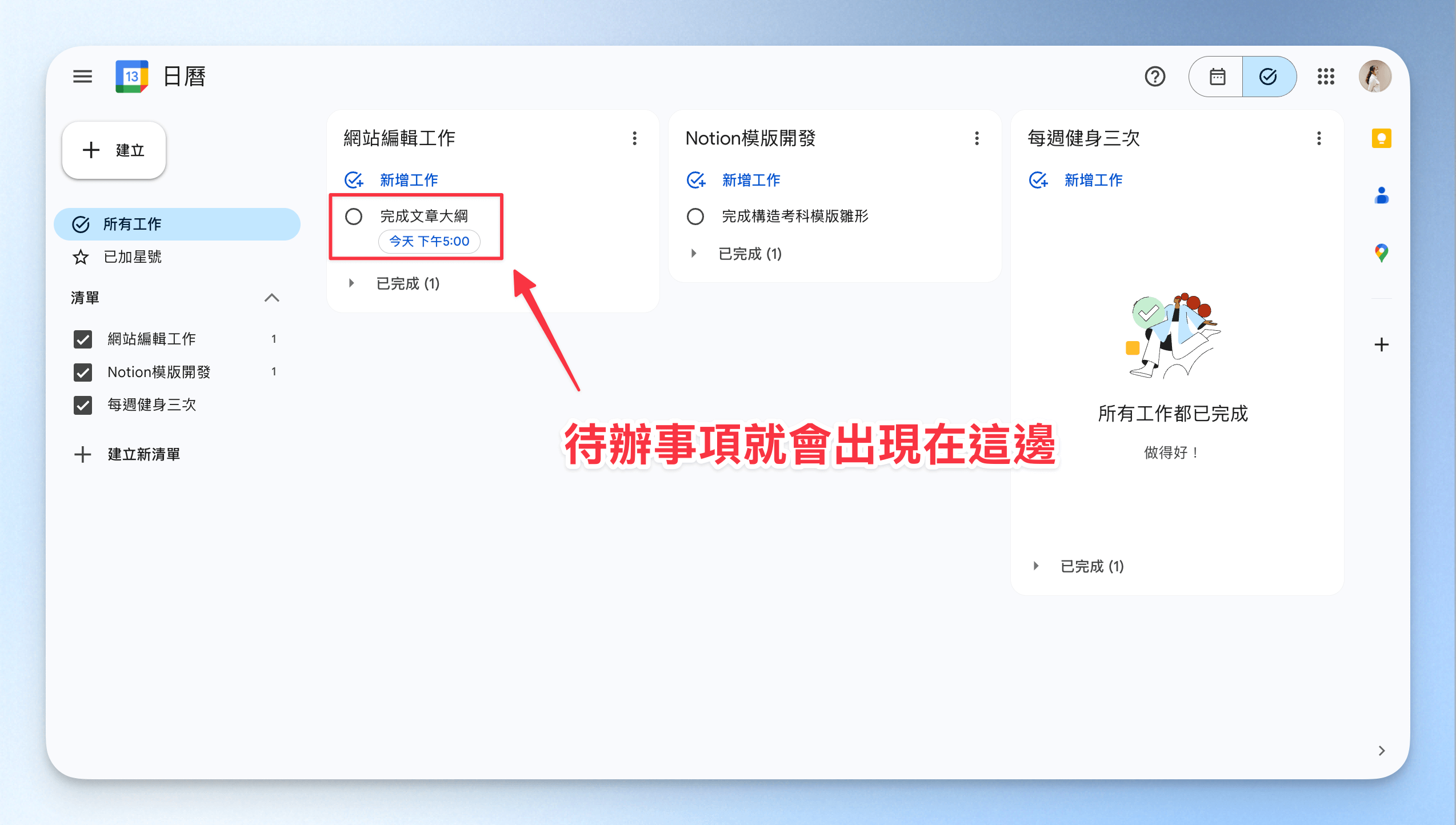Screen dimensions: 1456x825
Task: Uncheck the 網站編輯工作 list checkbox
Action: 83,339
